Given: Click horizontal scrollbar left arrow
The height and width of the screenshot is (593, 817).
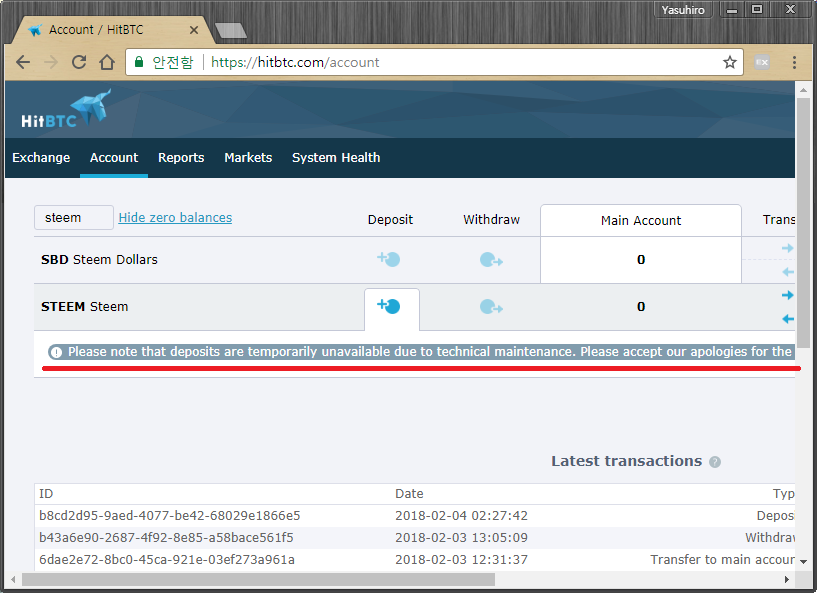Looking at the screenshot, I should [x=13, y=579].
